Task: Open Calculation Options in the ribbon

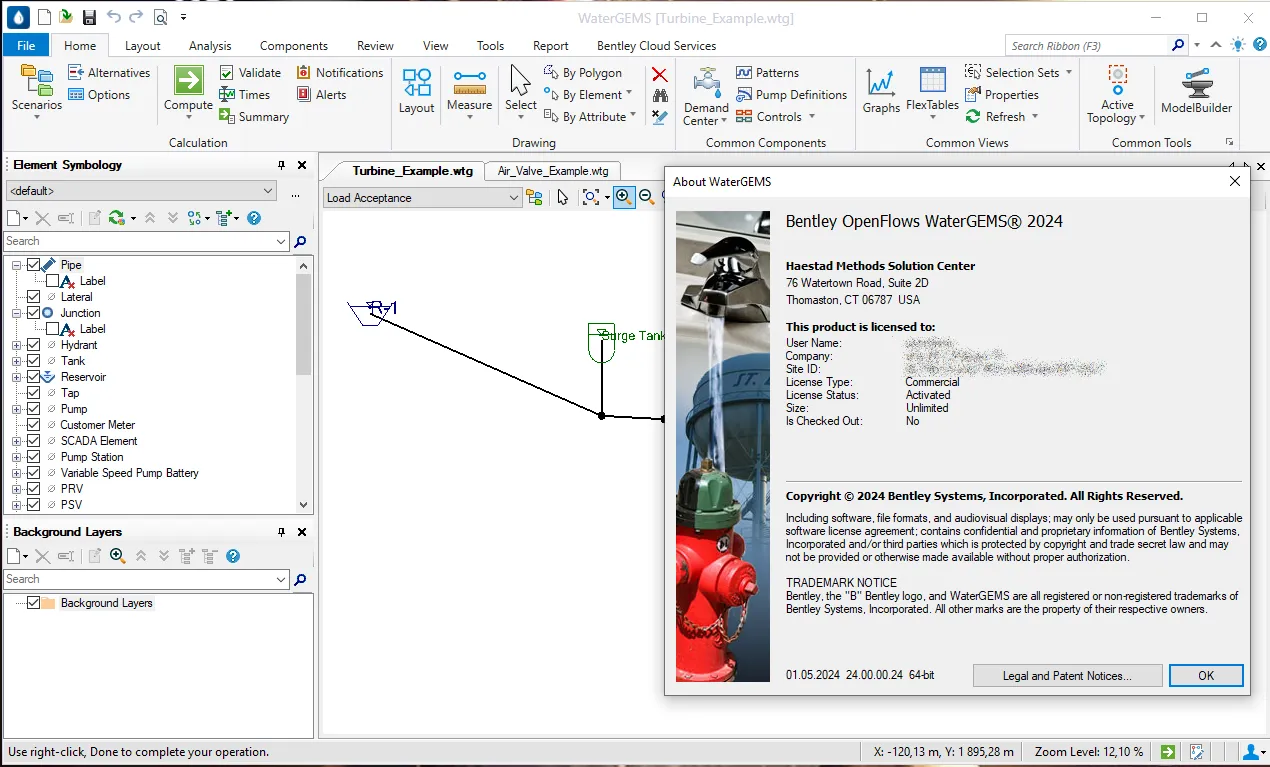Action: click(99, 95)
